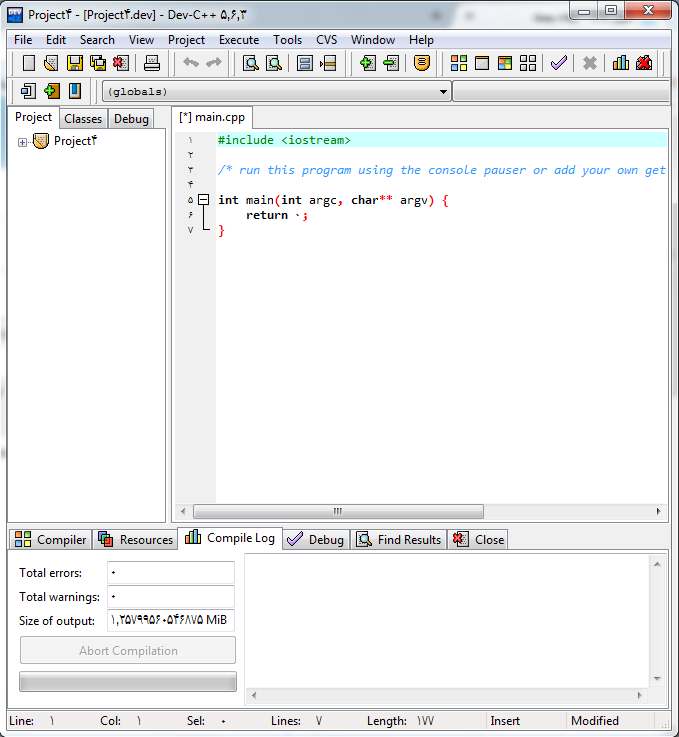Click the Debug checkmark icon
Screen dimensions: 679x737
pyautogui.click(x=559, y=63)
